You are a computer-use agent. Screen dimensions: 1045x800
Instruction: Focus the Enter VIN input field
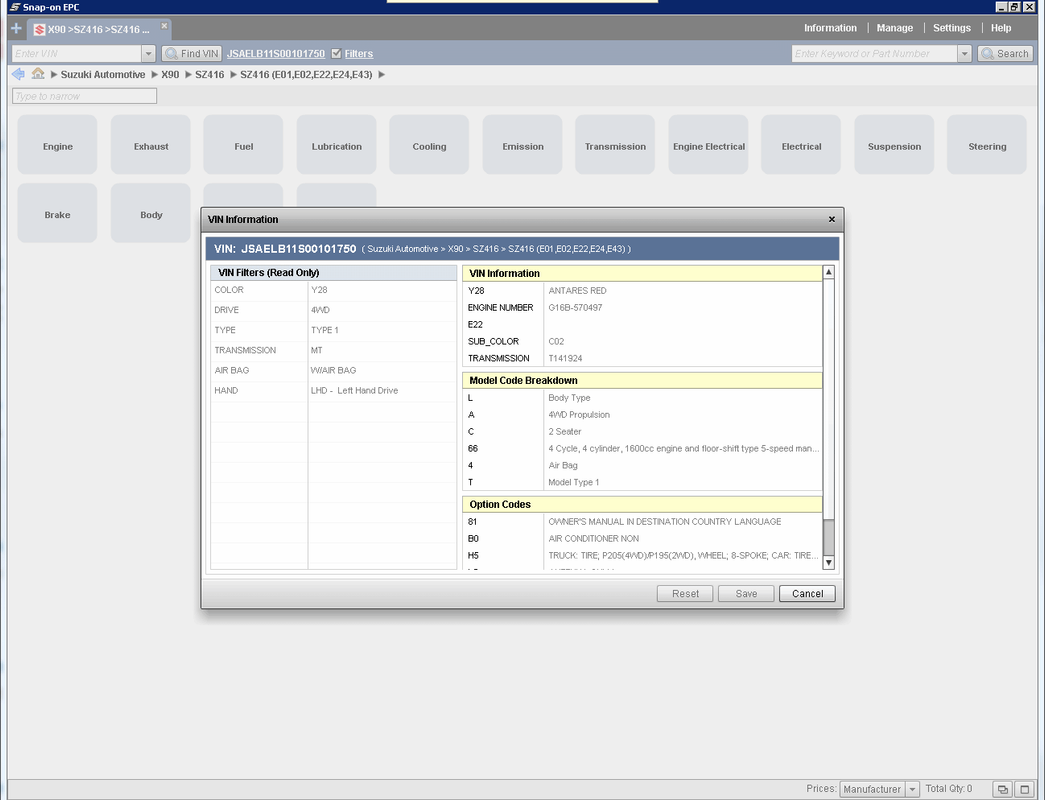tap(77, 53)
